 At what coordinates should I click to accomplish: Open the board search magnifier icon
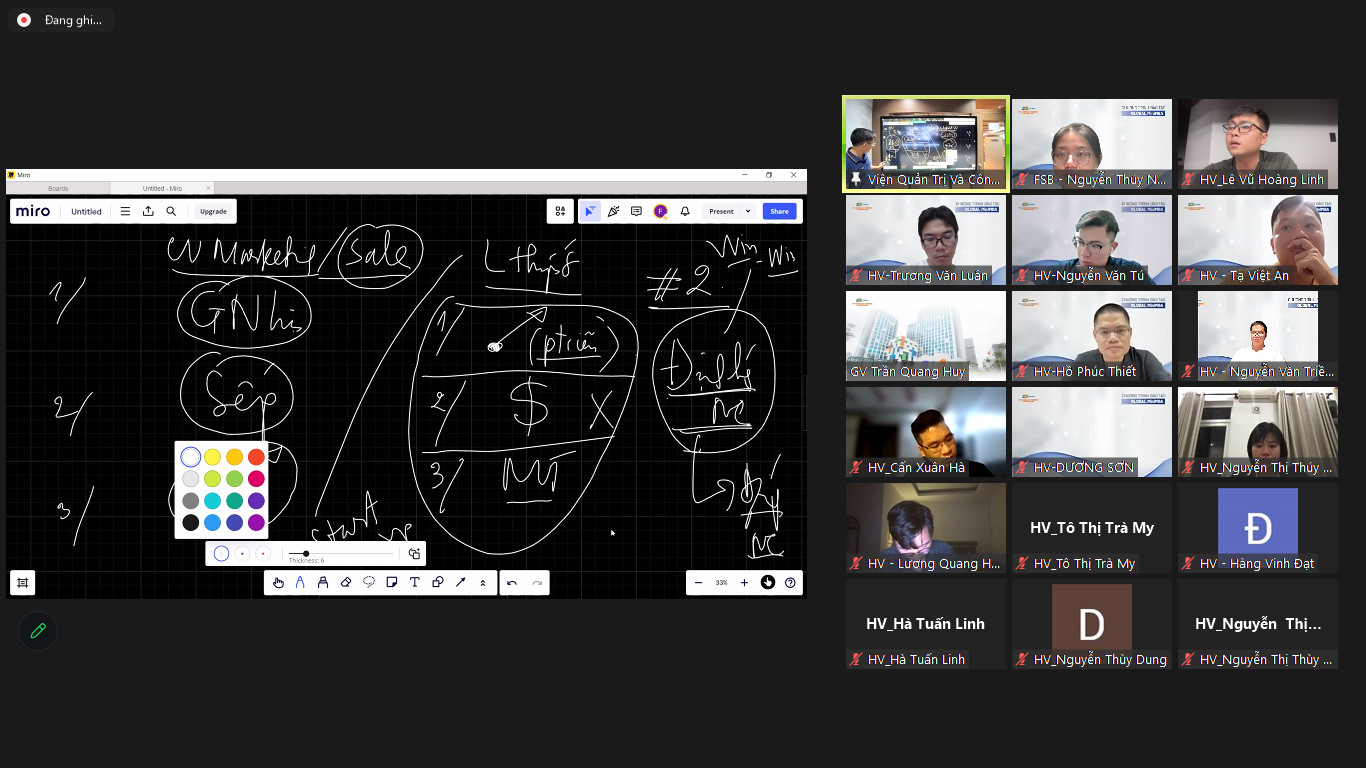point(171,211)
